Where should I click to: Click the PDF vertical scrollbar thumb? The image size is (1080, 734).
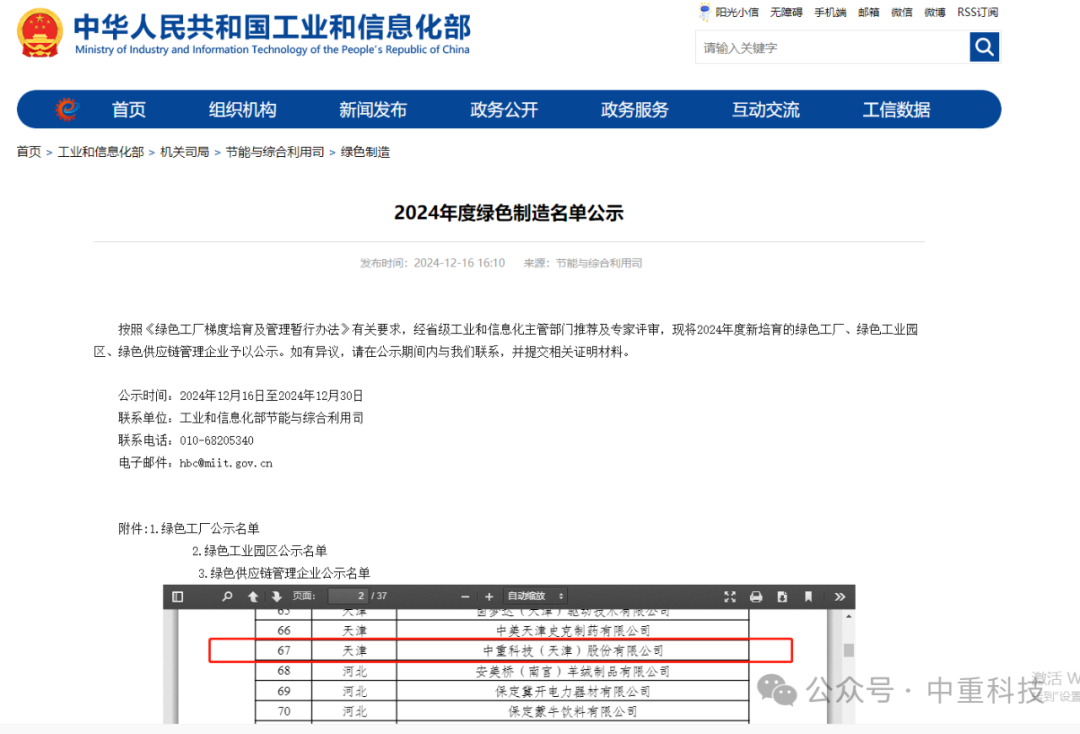pos(849,650)
